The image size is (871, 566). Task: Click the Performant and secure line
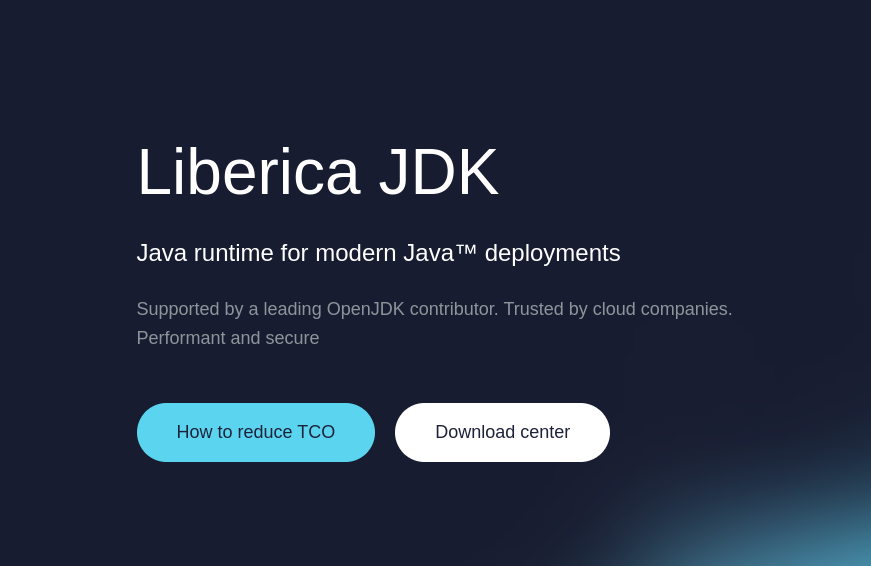pos(228,338)
